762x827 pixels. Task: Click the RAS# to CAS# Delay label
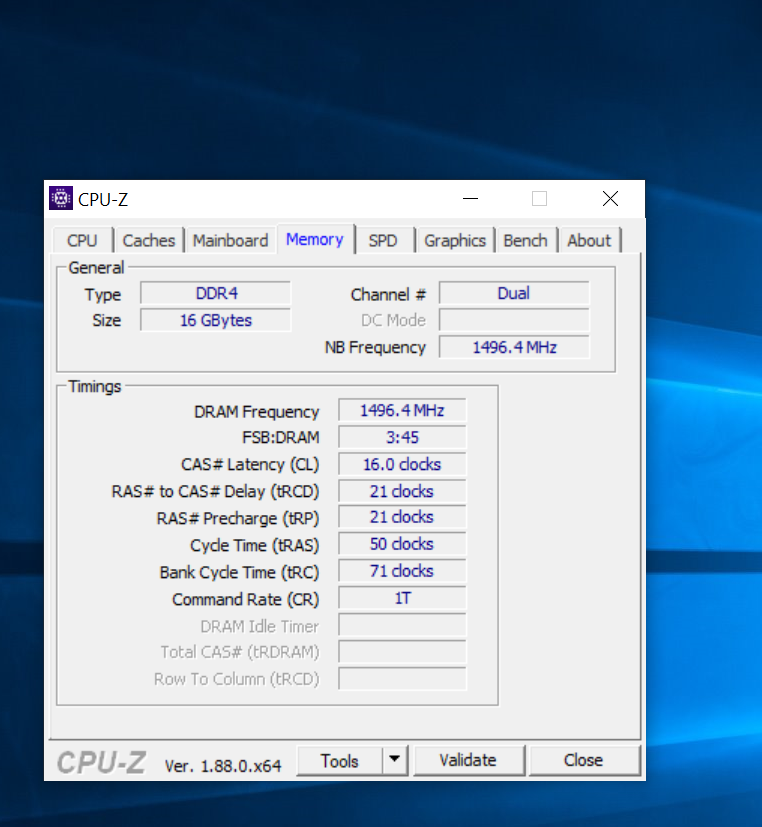215,492
